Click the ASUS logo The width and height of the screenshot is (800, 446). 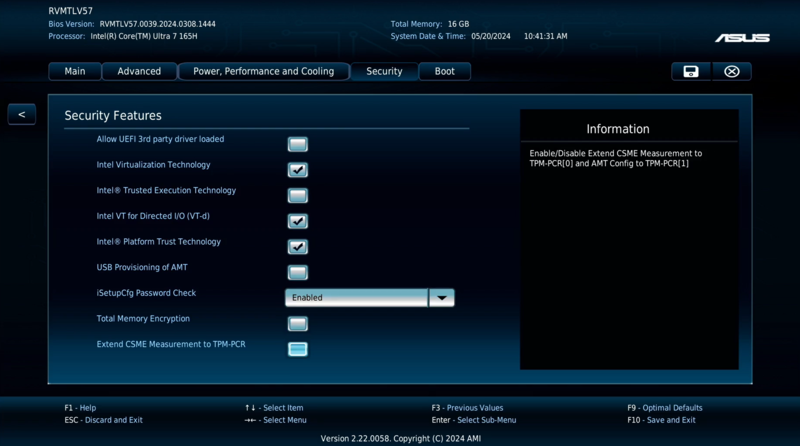[x=742, y=38]
